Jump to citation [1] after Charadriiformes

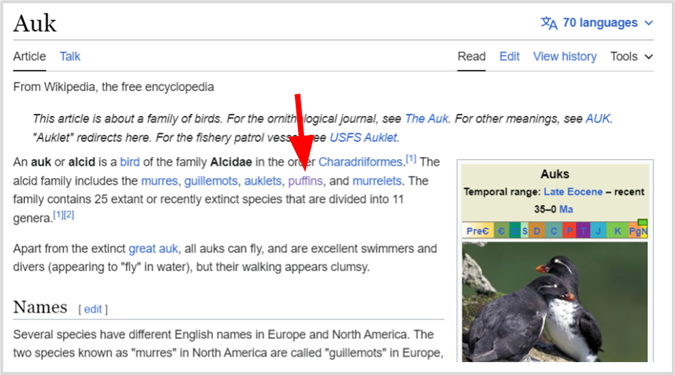pyautogui.click(x=411, y=159)
